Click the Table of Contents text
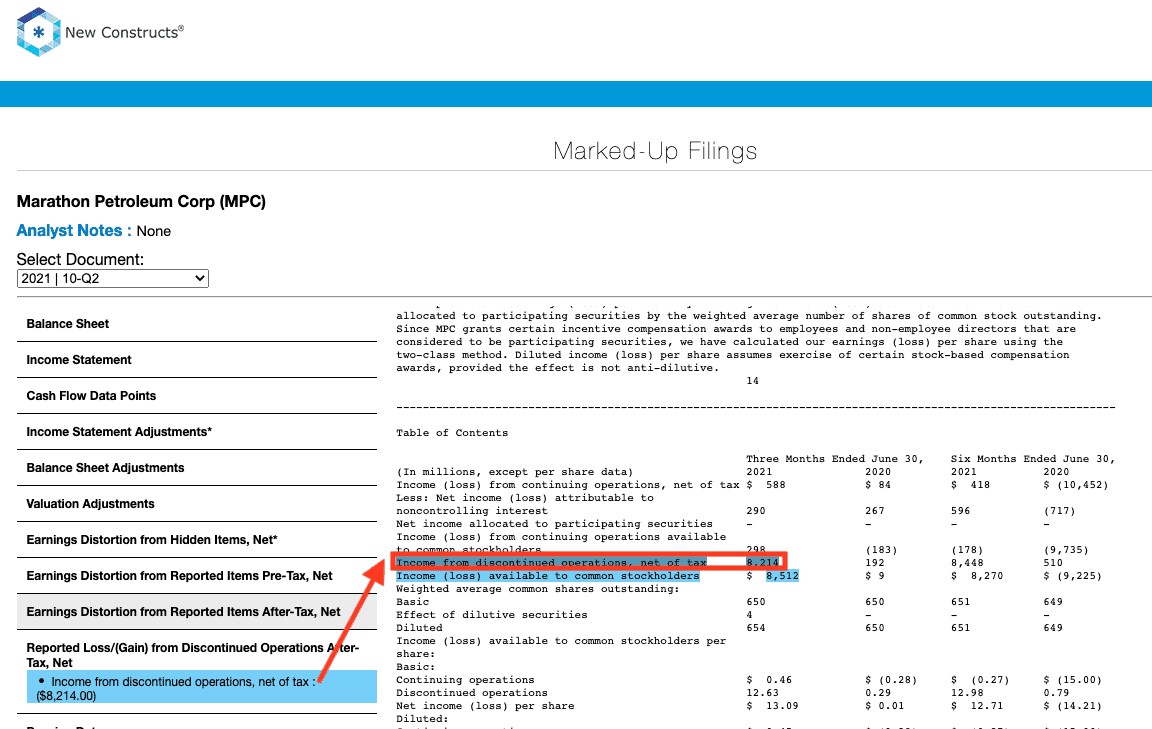This screenshot has height=729, width=1152. [452, 433]
